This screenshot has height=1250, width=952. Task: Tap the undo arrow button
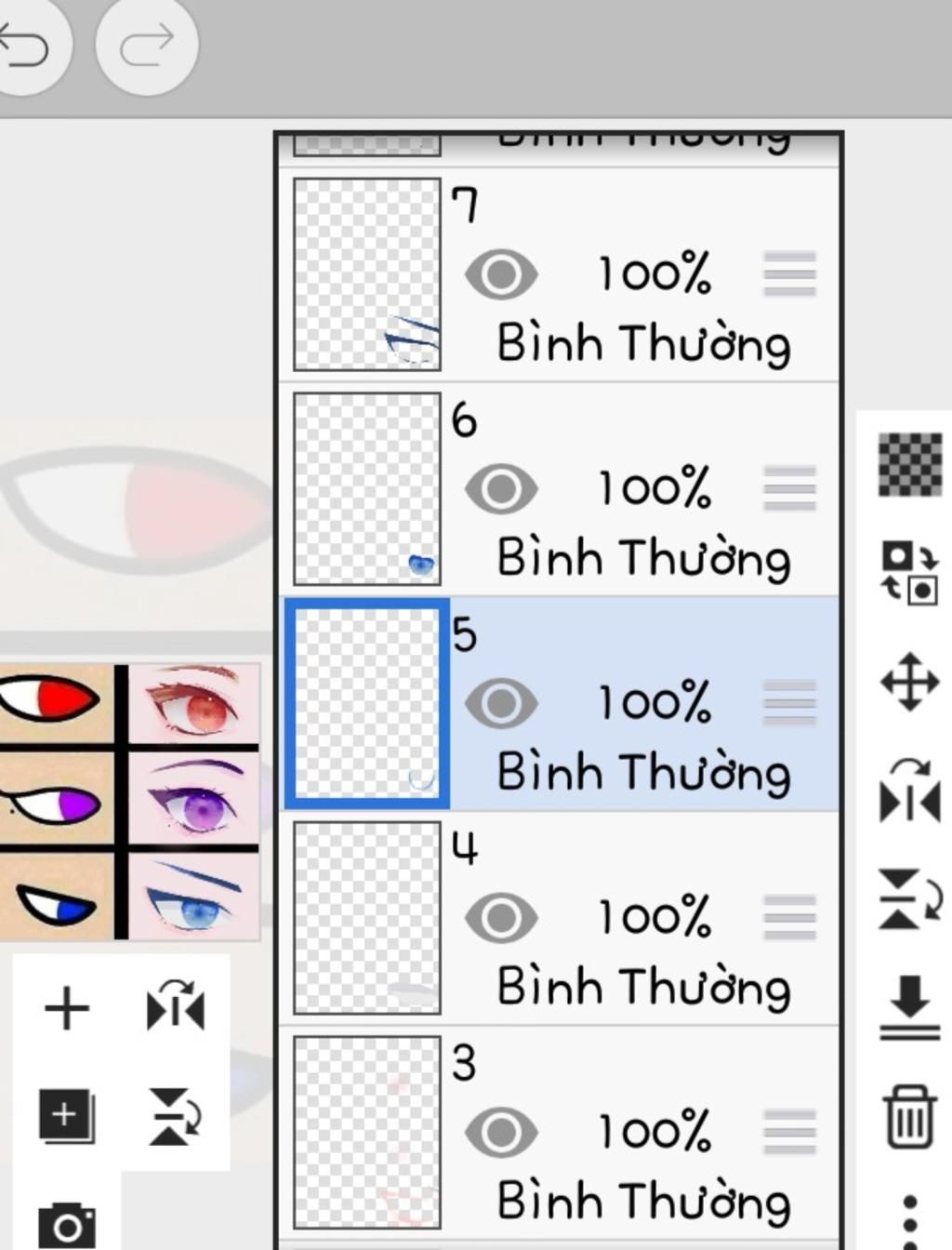28,45
